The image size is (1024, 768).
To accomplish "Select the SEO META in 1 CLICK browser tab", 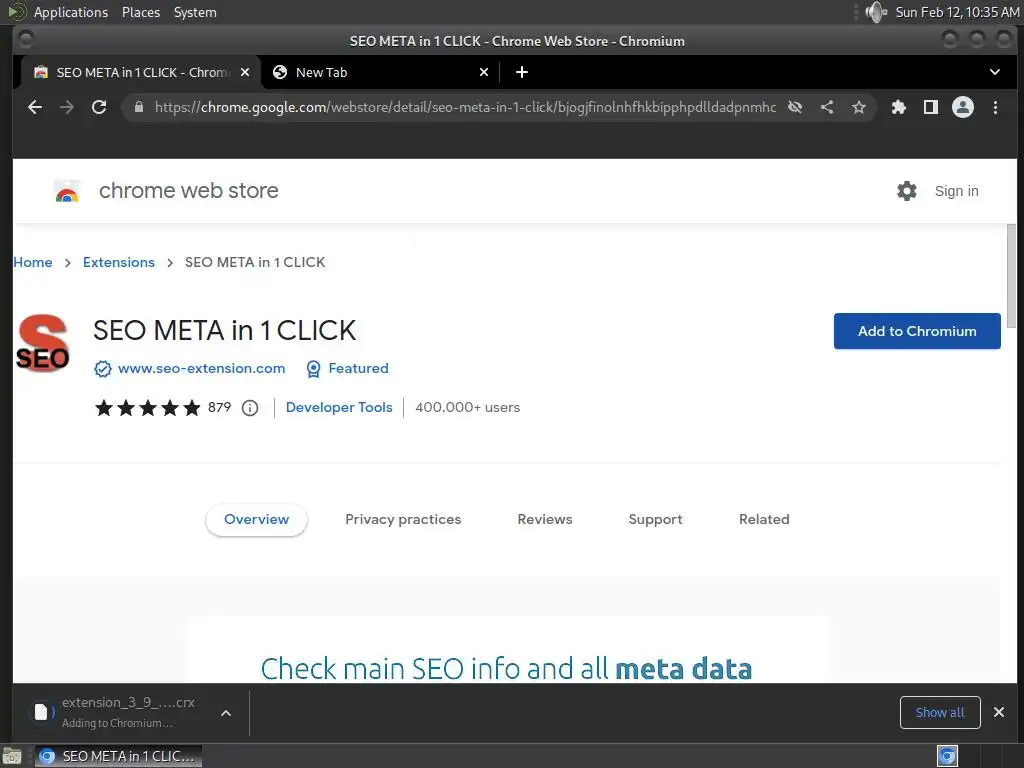I will 140,72.
